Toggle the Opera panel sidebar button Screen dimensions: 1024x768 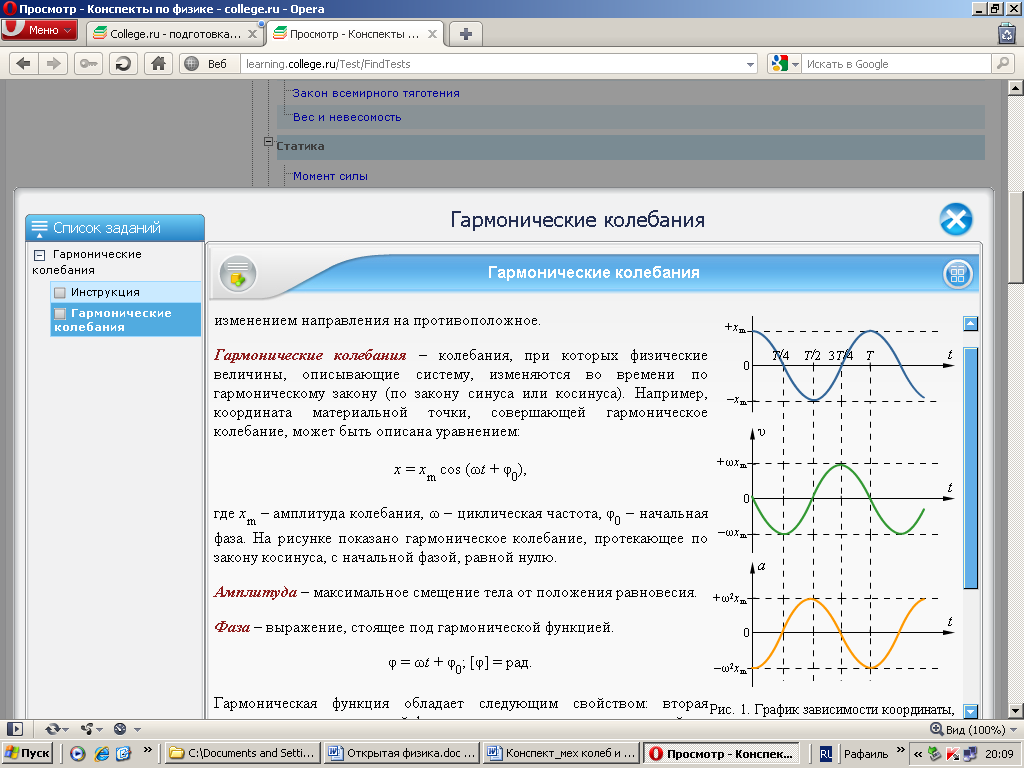14,729
